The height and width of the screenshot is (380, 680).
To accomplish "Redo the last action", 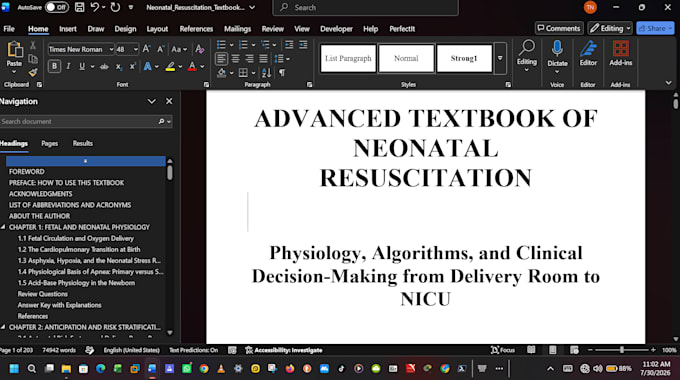I will coord(115,7).
